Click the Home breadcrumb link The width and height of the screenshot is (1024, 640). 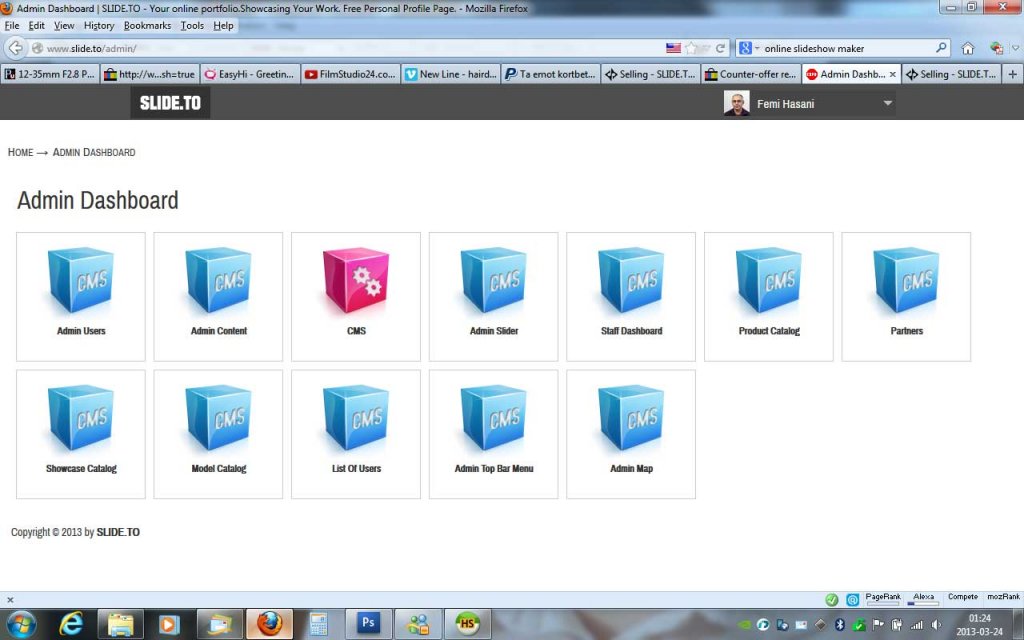pyautogui.click(x=20, y=152)
